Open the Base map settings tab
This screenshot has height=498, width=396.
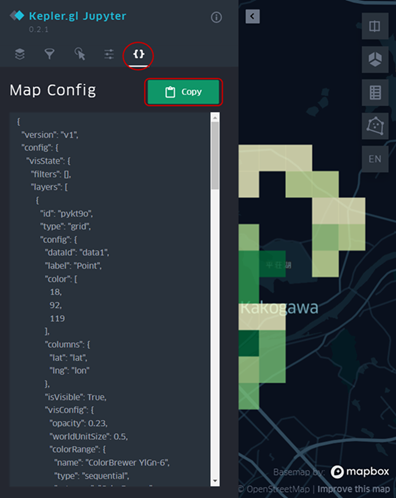109,54
